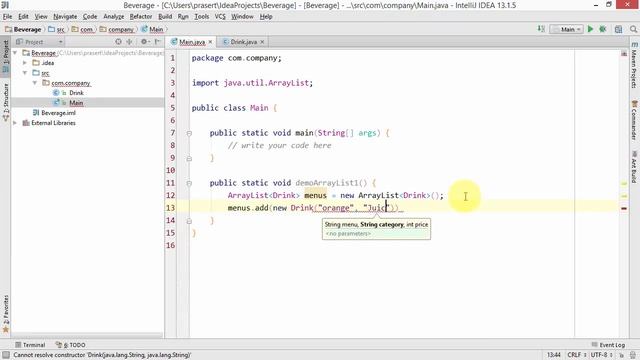Open the Favorites tool window
640x360 pixels.
6,313
